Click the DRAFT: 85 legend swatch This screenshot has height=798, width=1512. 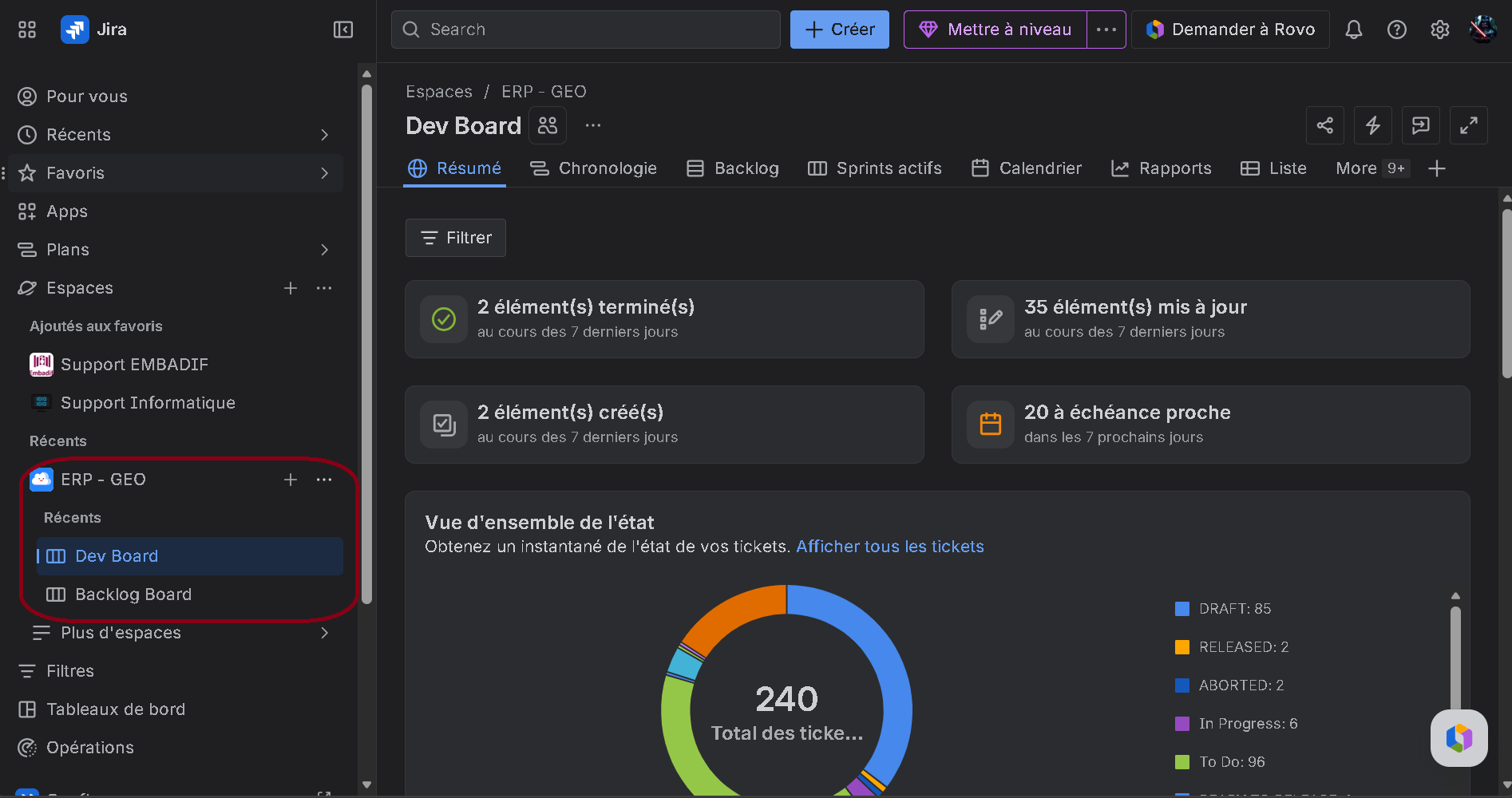coord(1182,609)
